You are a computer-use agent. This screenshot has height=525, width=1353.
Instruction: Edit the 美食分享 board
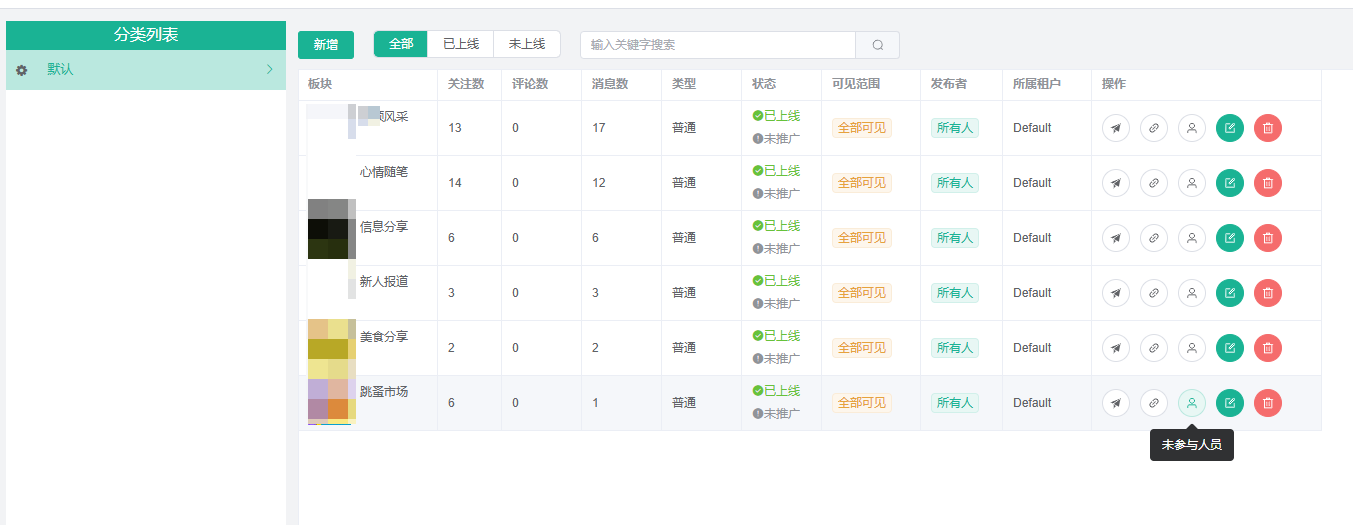(x=1230, y=348)
